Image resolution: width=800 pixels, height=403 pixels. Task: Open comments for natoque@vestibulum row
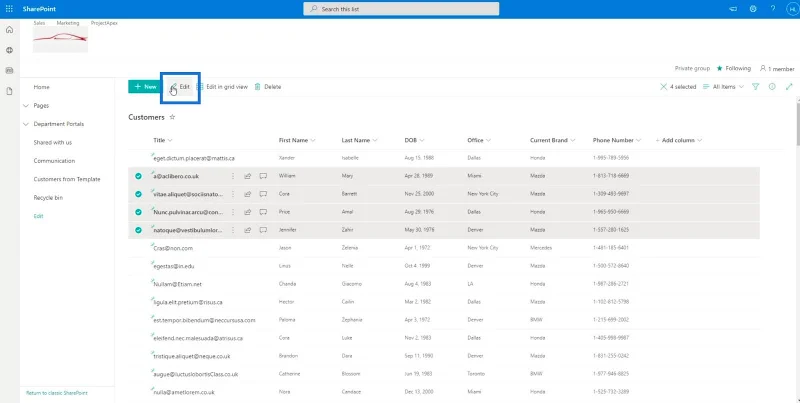(263, 230)
